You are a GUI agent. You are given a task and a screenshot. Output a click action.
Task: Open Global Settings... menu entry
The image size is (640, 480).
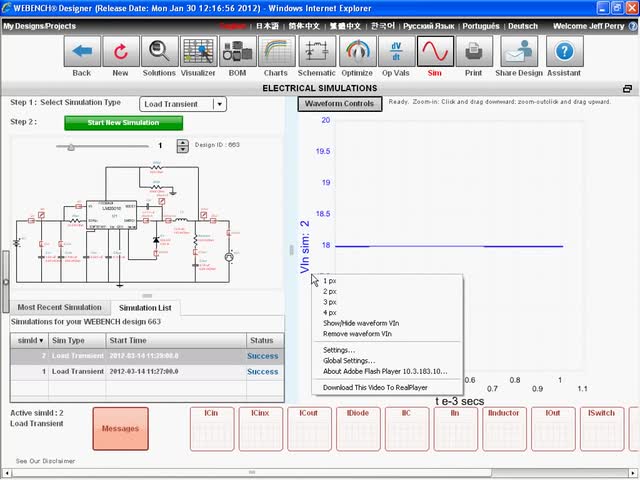tap(349, 361)
